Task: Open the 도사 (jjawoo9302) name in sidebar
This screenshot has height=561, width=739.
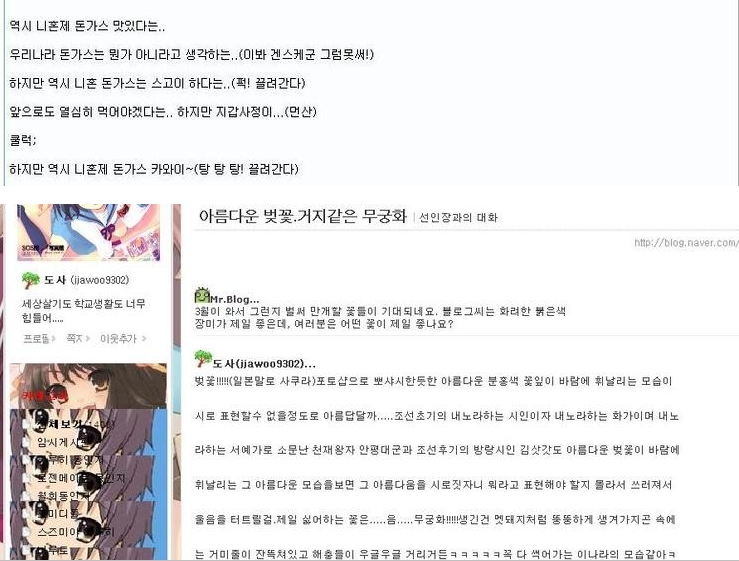Action: (86, 280)
